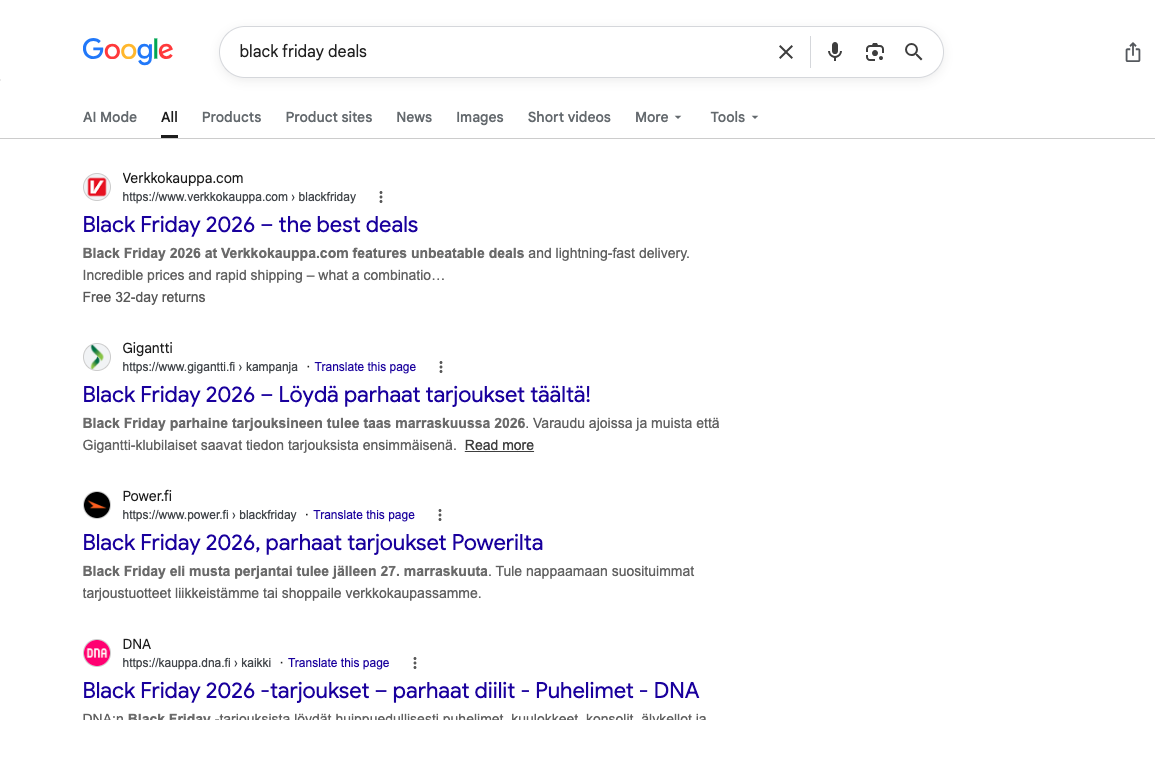Click the DNA favicon

click(x=96, y=654)
